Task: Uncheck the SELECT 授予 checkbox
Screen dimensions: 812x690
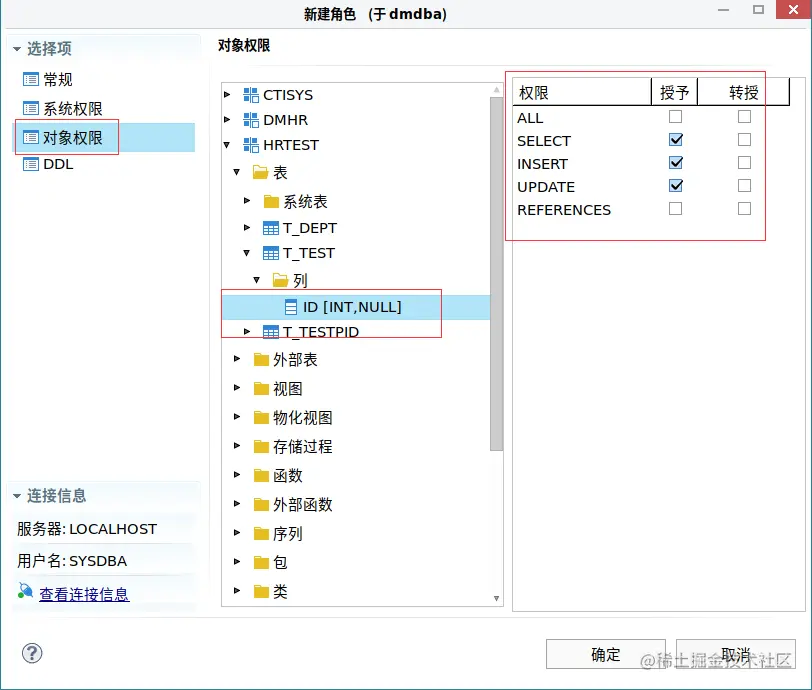Action: (675, 141)
